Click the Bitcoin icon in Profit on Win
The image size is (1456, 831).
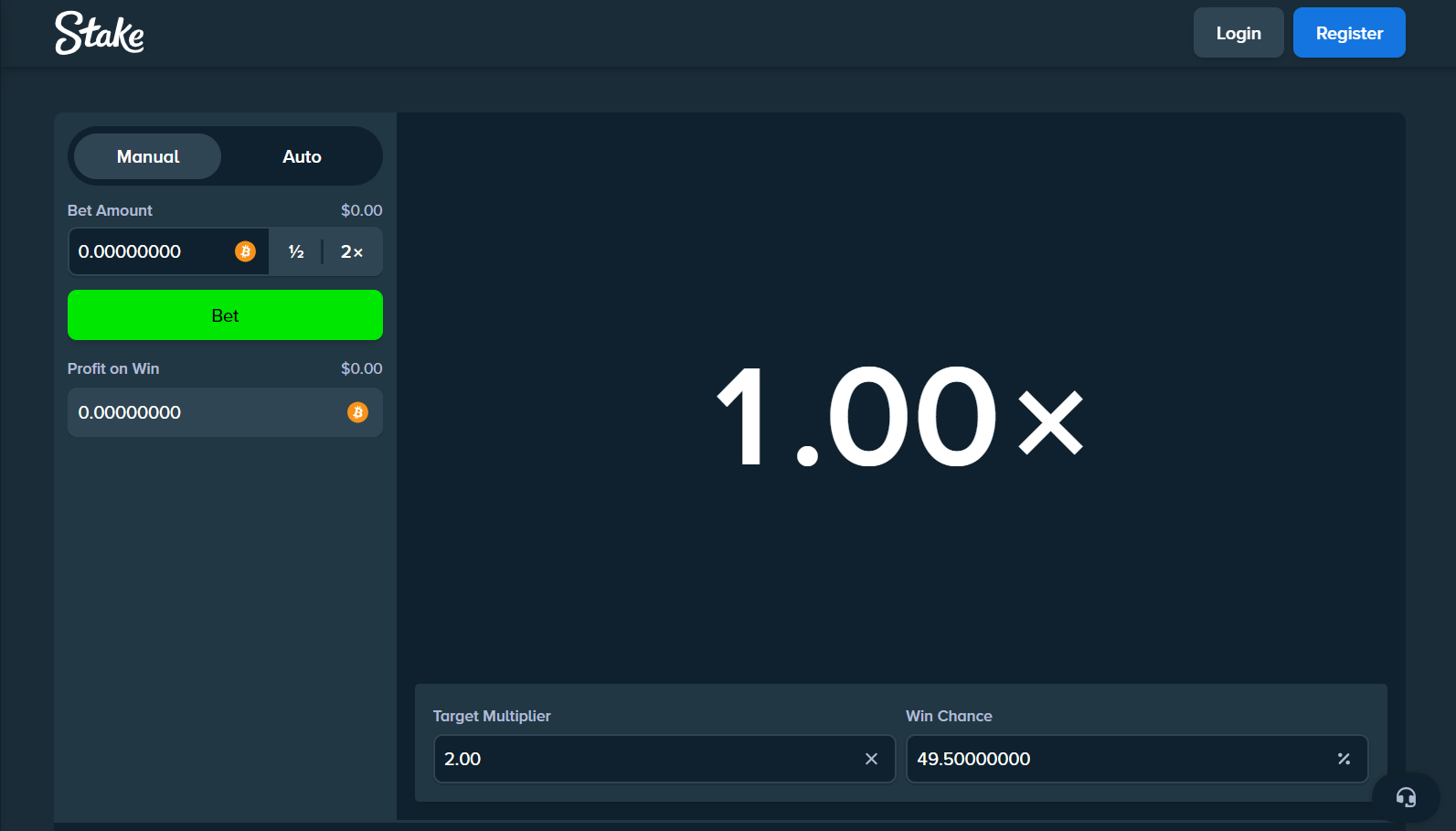[357, 412]
